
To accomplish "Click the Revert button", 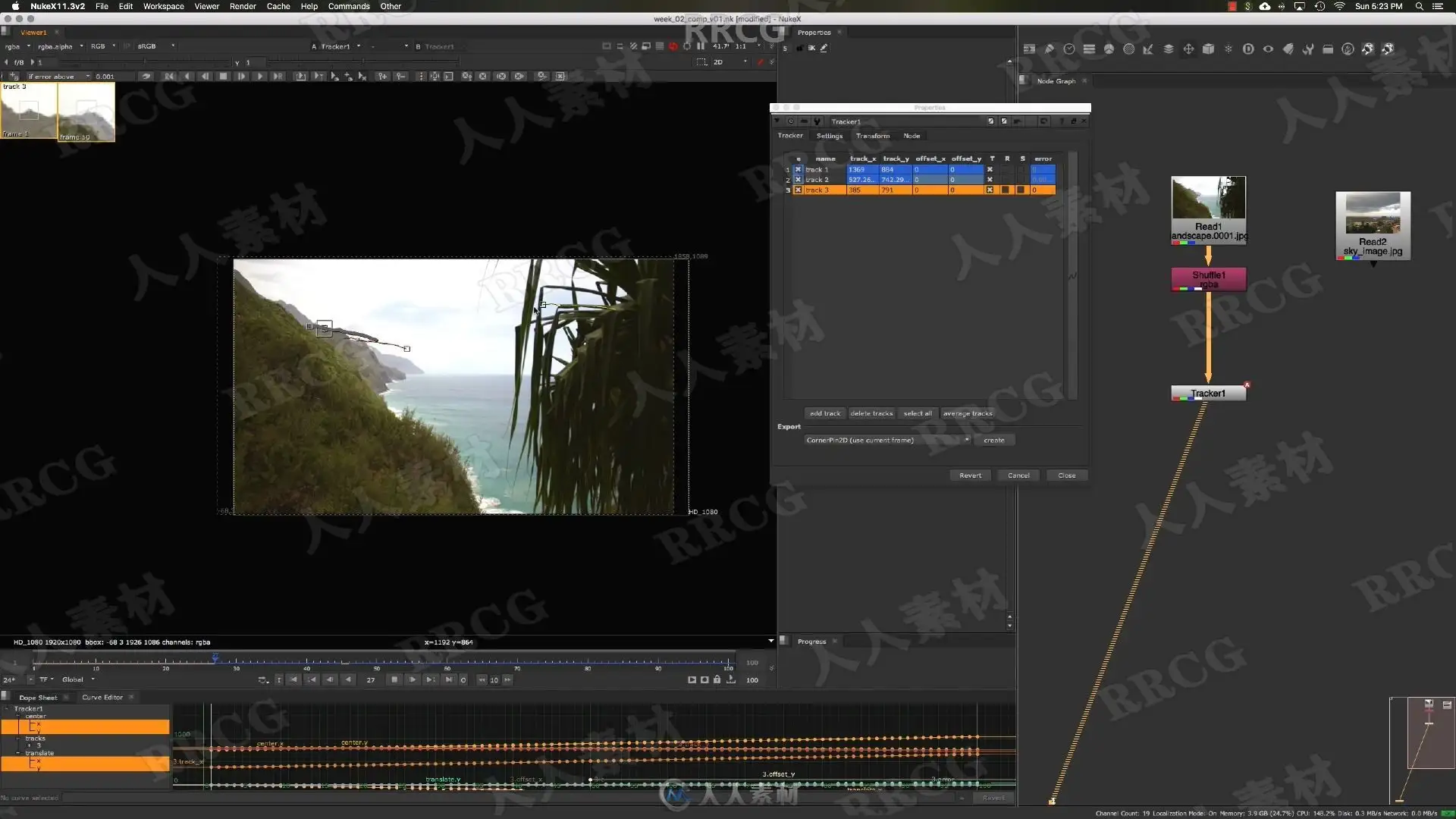I will point(970,475).
